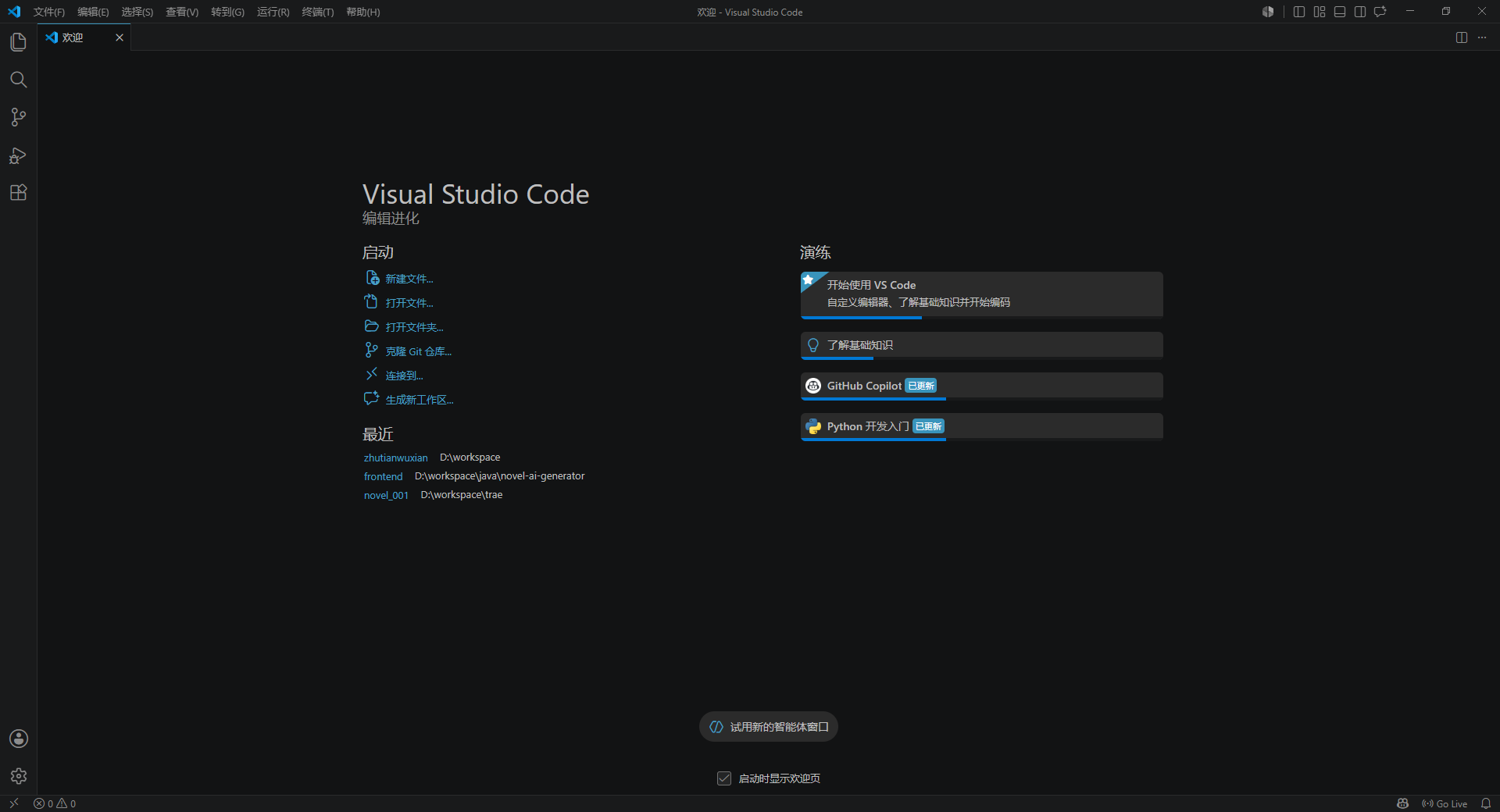Image resolution: width=1500 pixels, height=812 pixels.
Task: Open the 转到(G) menu
Action: (x=228, y=12)
